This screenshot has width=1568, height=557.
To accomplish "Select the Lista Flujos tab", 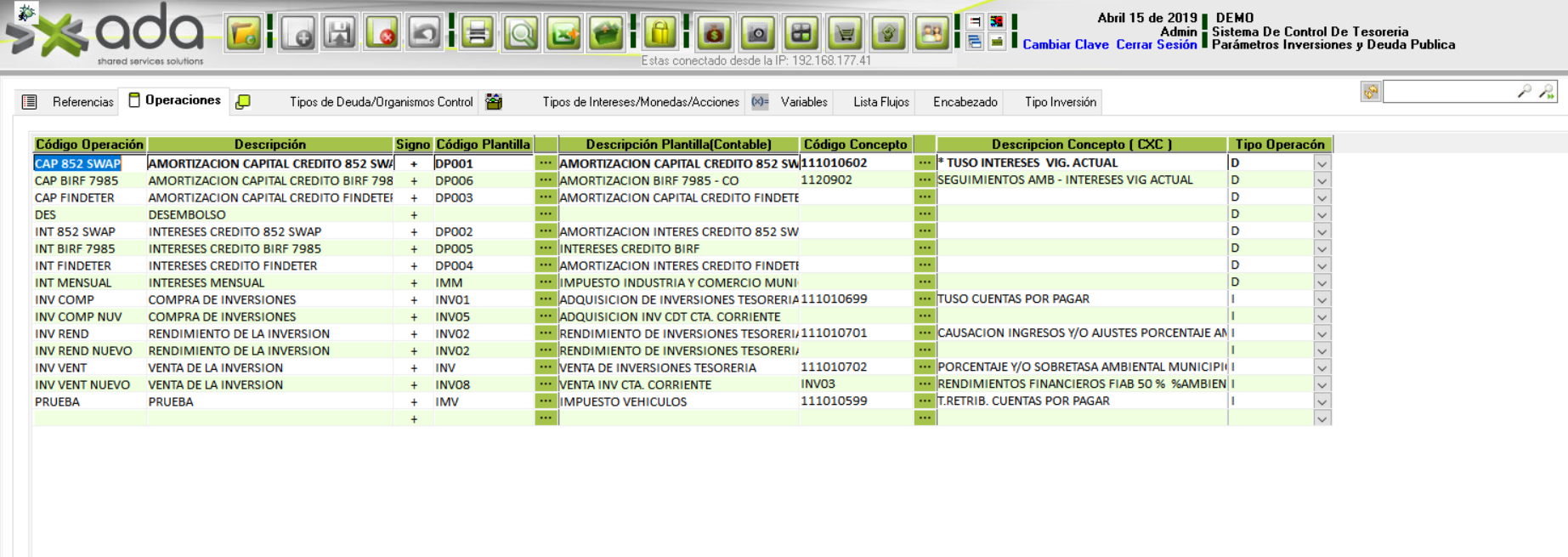I will [x=880, y=102].
